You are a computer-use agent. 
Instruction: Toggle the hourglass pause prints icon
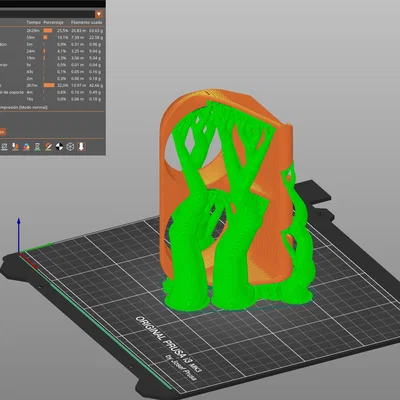(x=37, y=147)
